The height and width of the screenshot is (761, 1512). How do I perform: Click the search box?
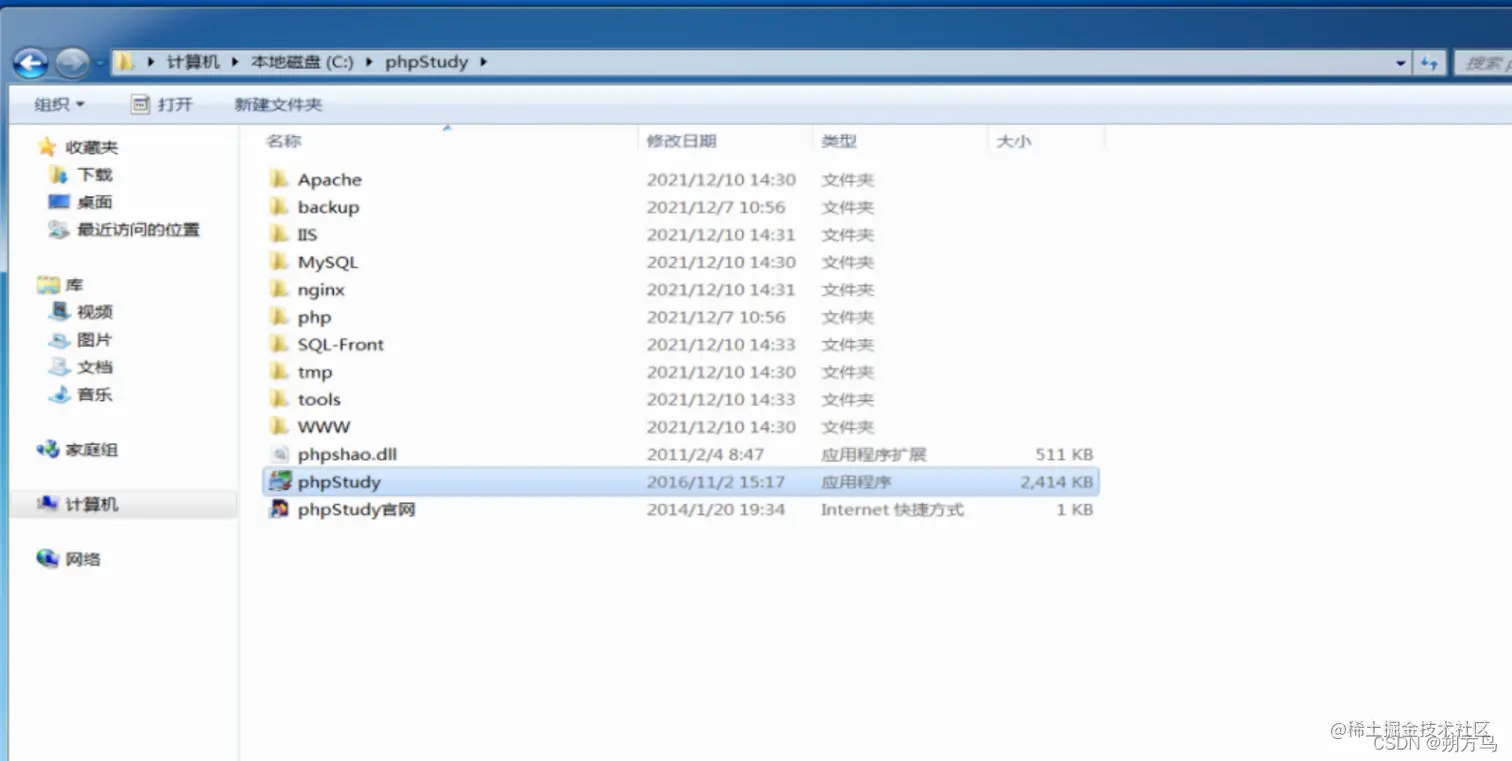pos(1482,63)
